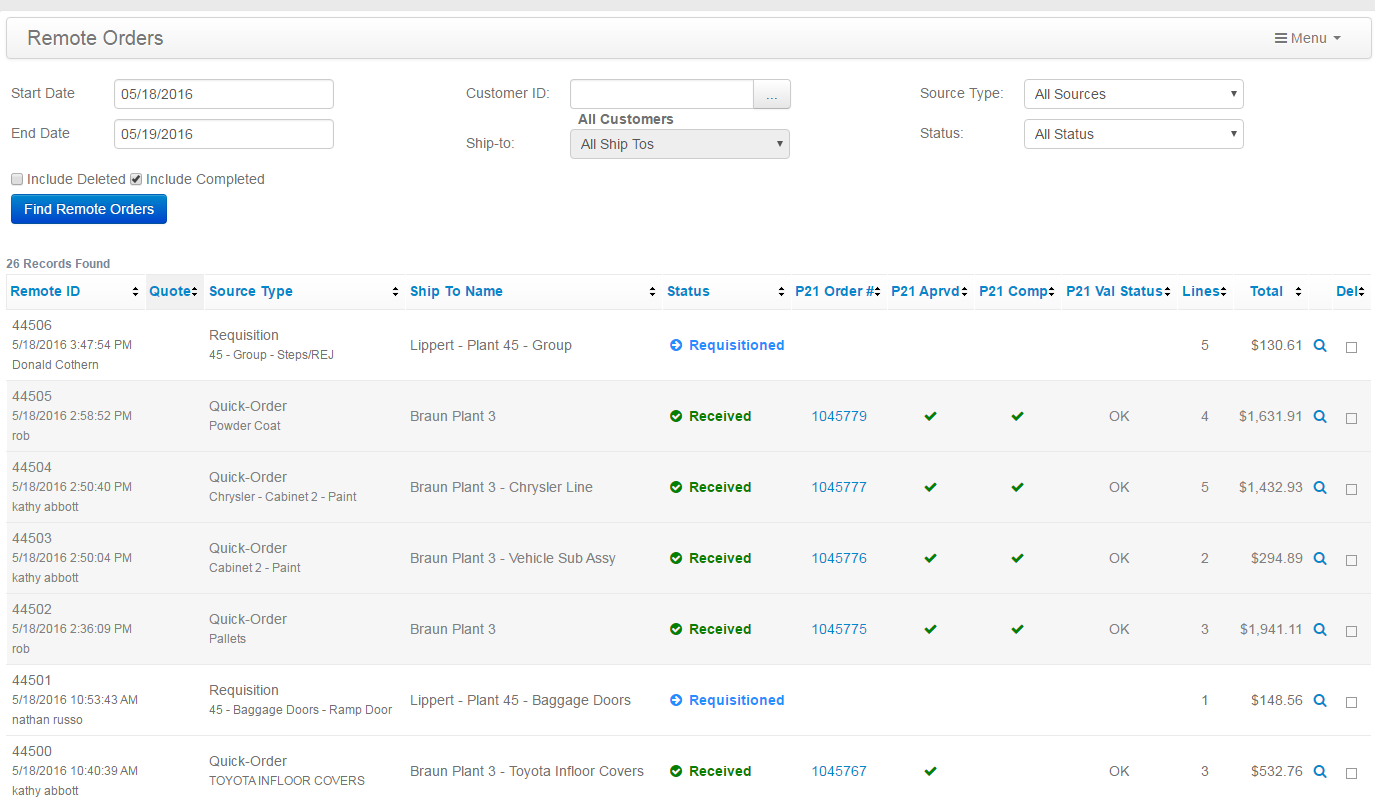Sort by Total column

click(1271, 291)
